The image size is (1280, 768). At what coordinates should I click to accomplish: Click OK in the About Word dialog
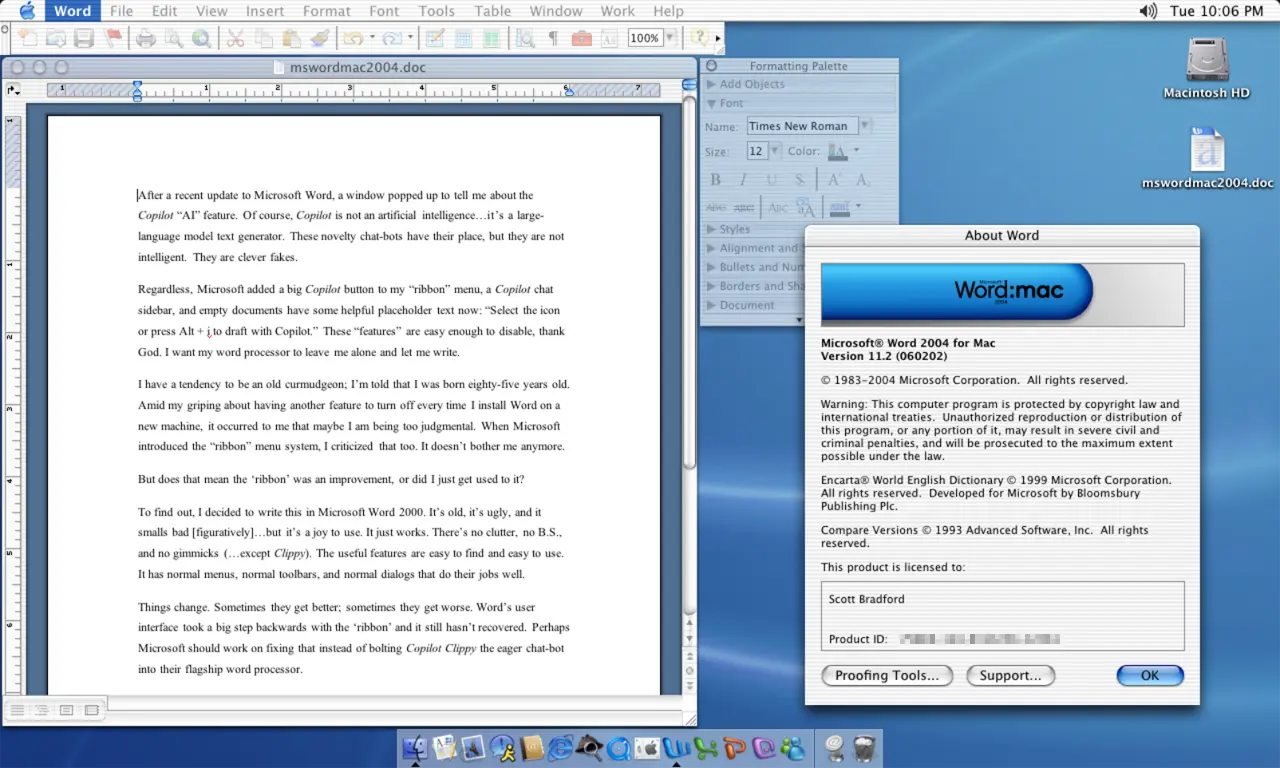click(1150, 676)
